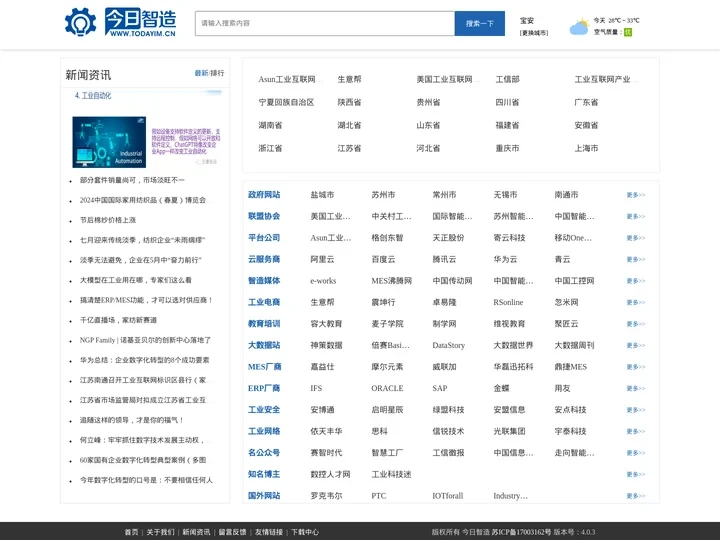Open 留言反馈 in footer
The height and width of the screenshot is (540, 720).
tap(232, 532)
